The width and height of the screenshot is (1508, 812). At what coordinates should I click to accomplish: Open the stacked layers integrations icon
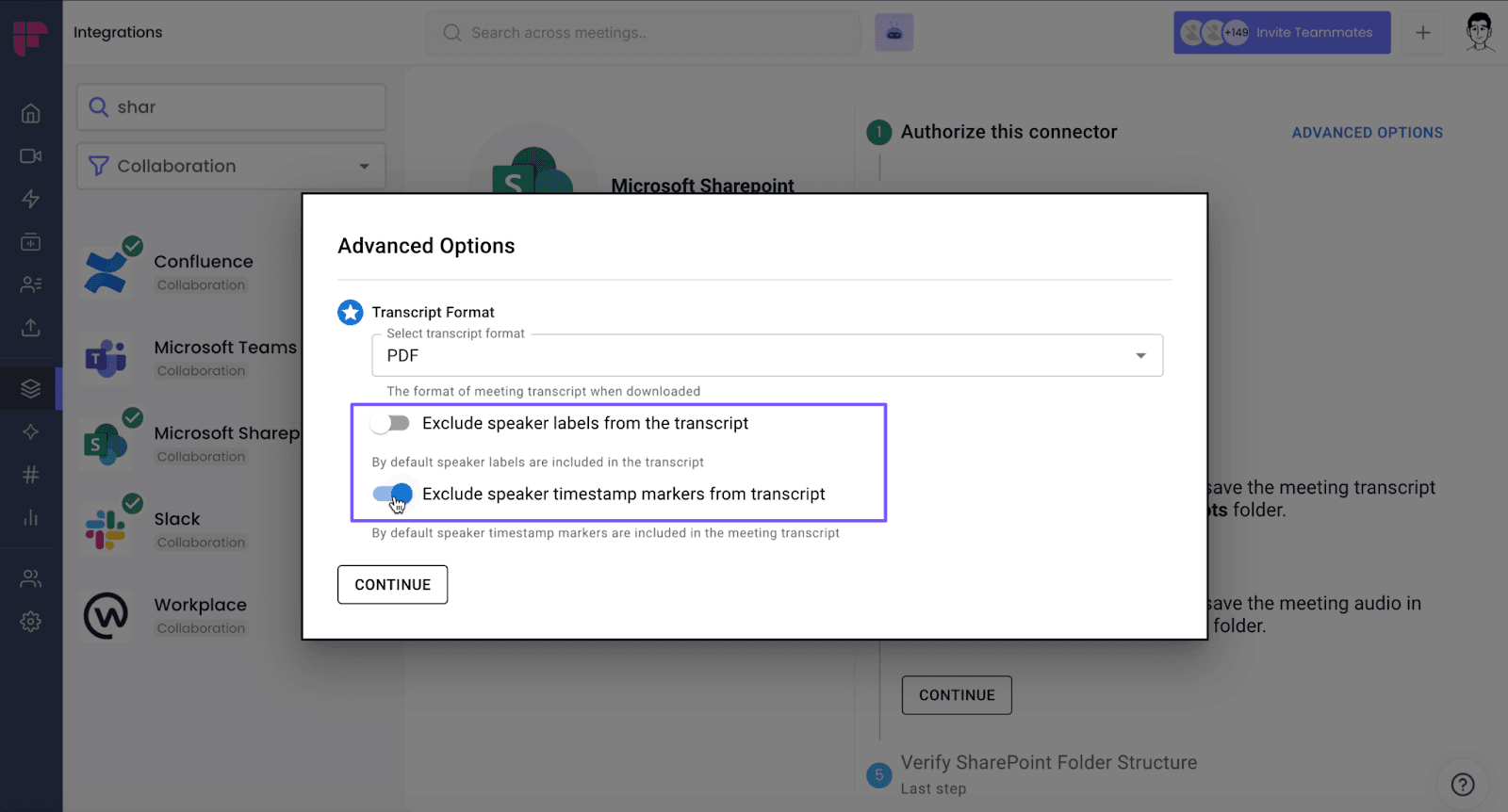pos(31,388)
